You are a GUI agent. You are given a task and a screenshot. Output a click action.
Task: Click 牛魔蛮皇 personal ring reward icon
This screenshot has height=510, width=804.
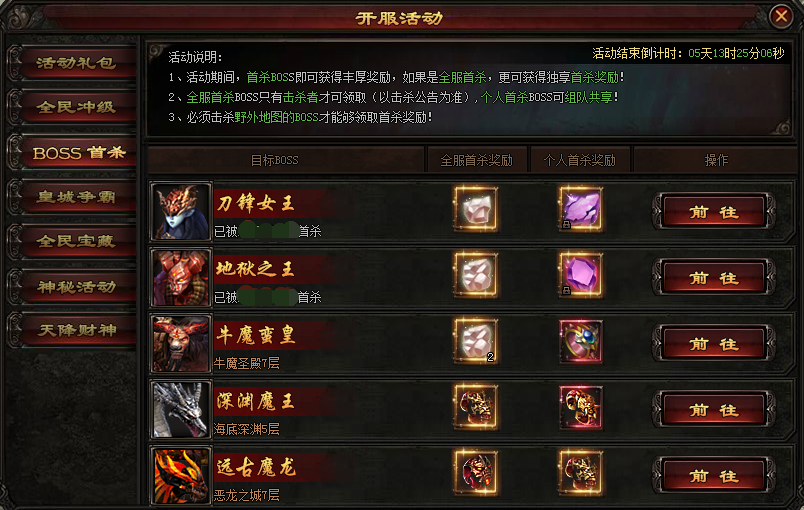(580, 341)
